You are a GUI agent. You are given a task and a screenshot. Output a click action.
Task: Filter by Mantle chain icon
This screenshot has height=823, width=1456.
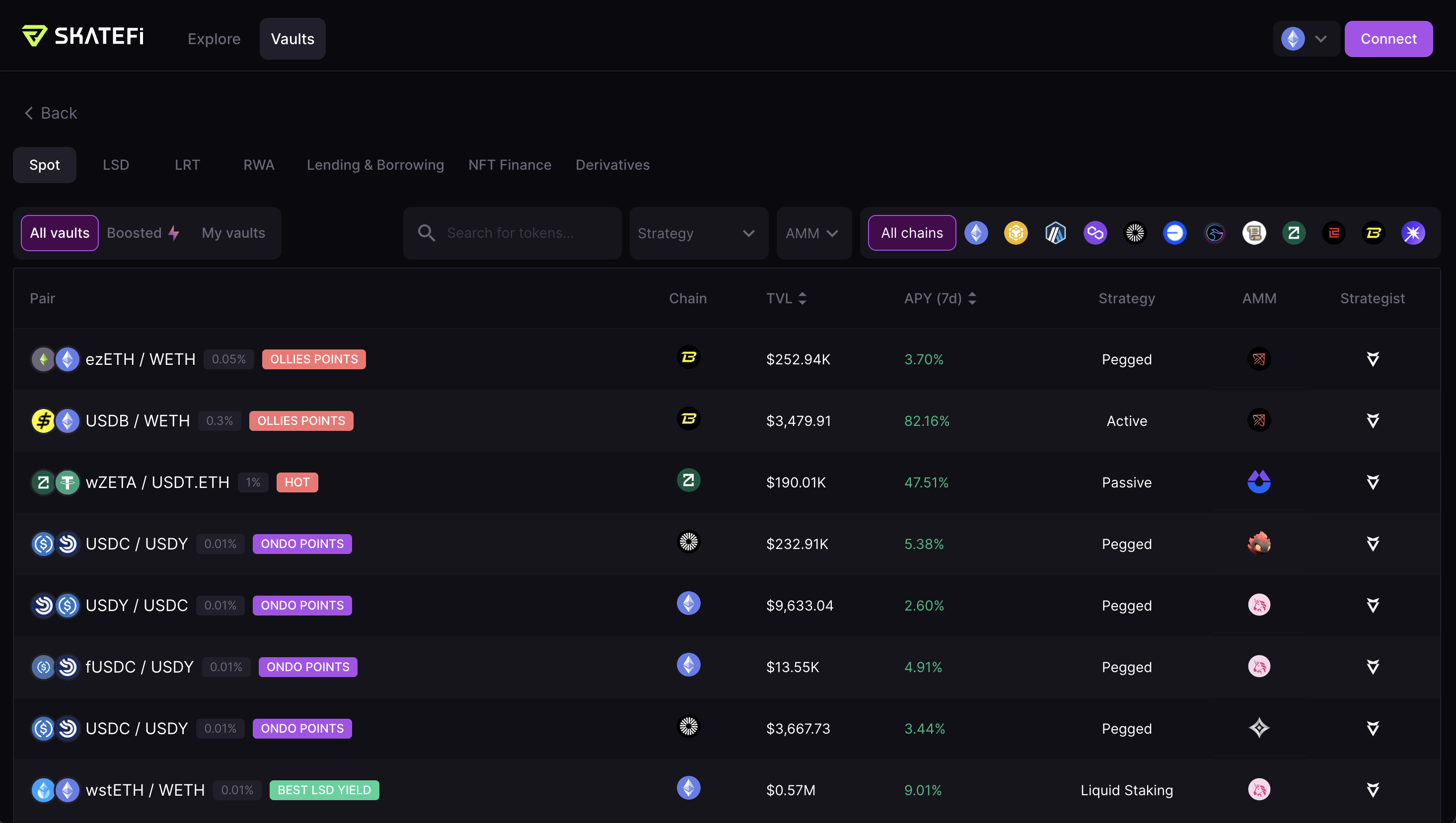[x=1135, y=233]
